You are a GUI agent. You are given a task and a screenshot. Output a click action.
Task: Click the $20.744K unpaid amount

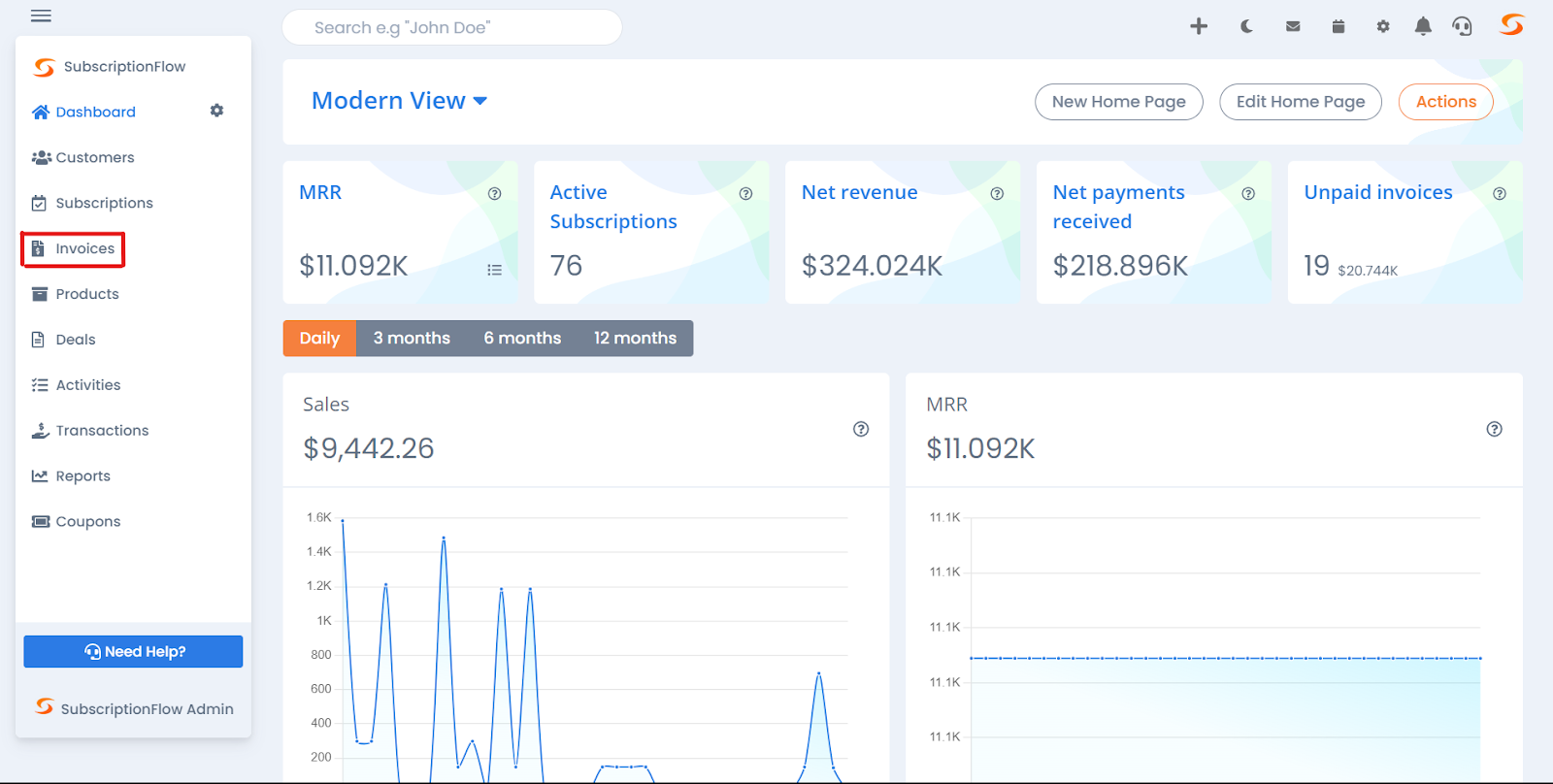[x=1368, y=271]
